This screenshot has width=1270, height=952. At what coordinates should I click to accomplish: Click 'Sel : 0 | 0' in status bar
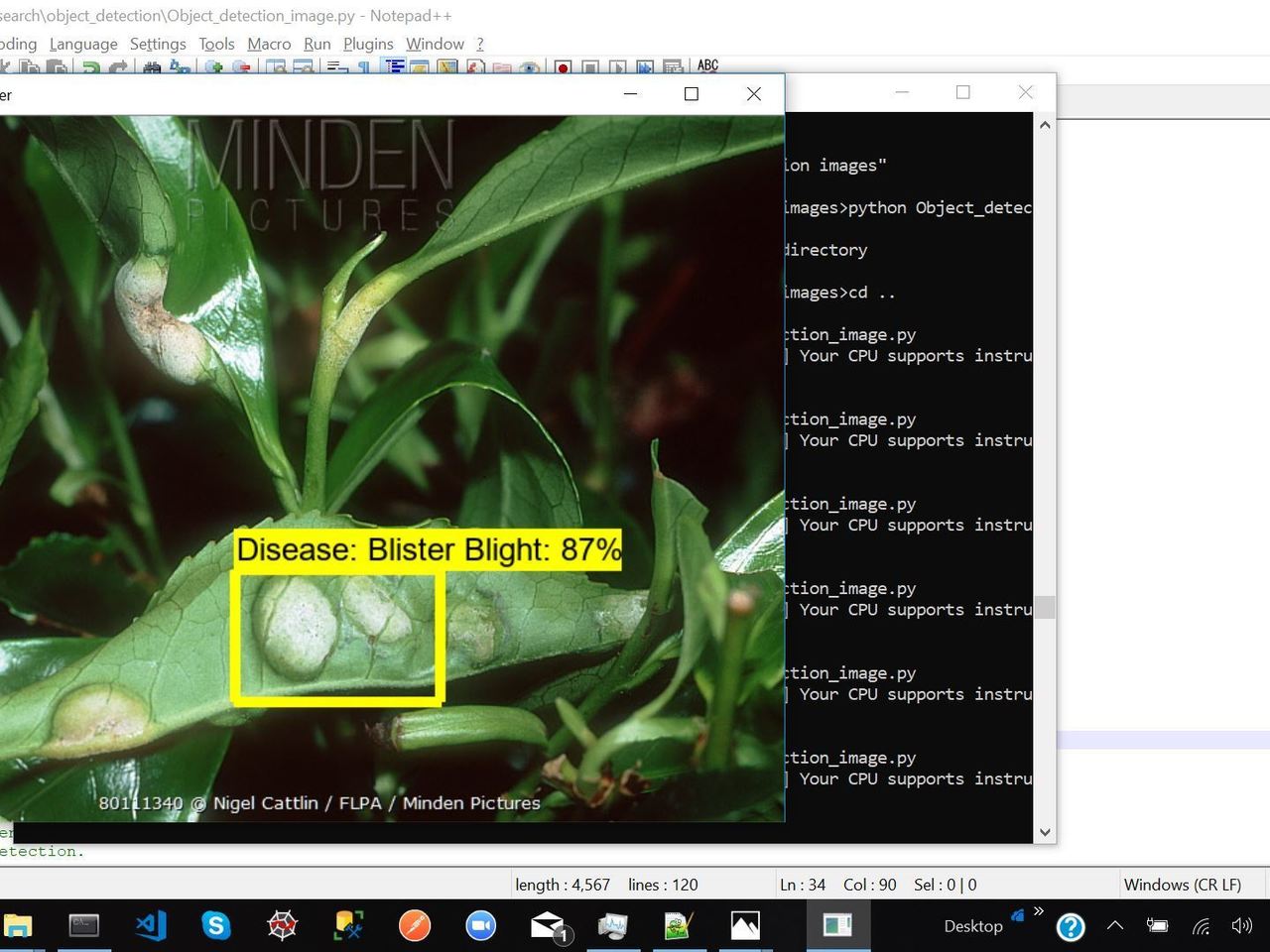(946, 885)
